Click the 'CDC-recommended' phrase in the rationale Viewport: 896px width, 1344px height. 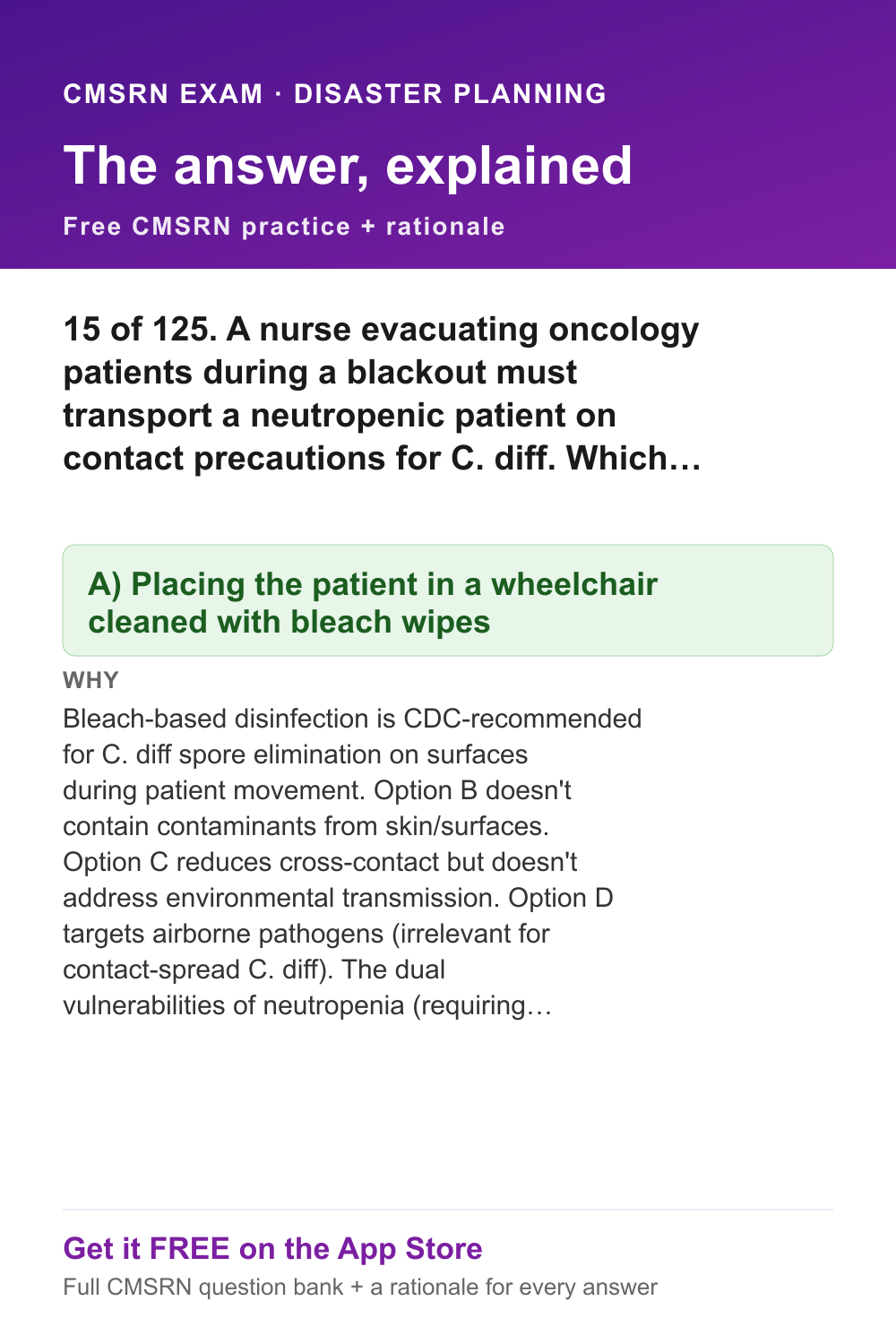(x=522, y=719)
